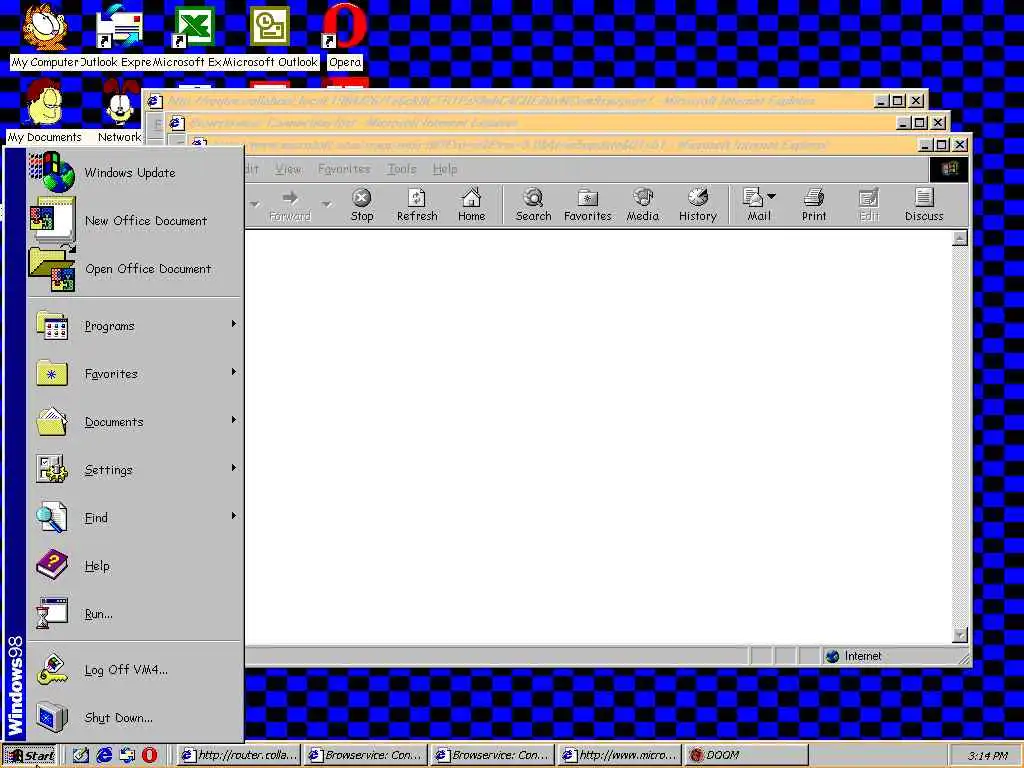Expand the Find submenu

point(135,517)
